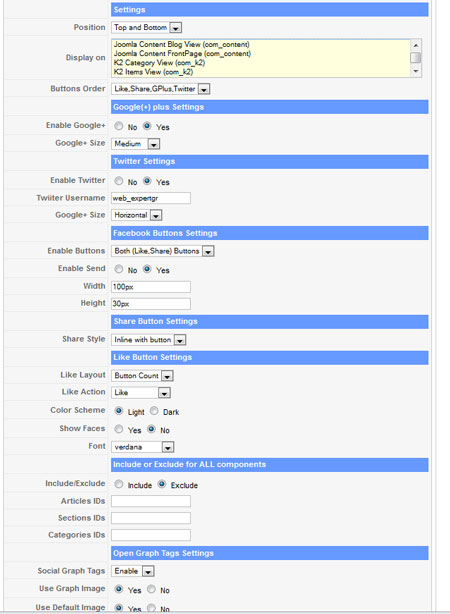Viewport: 450px width, 614px height.
Task: Choose Dark color scheme
Action: click(x=154, y=411)
